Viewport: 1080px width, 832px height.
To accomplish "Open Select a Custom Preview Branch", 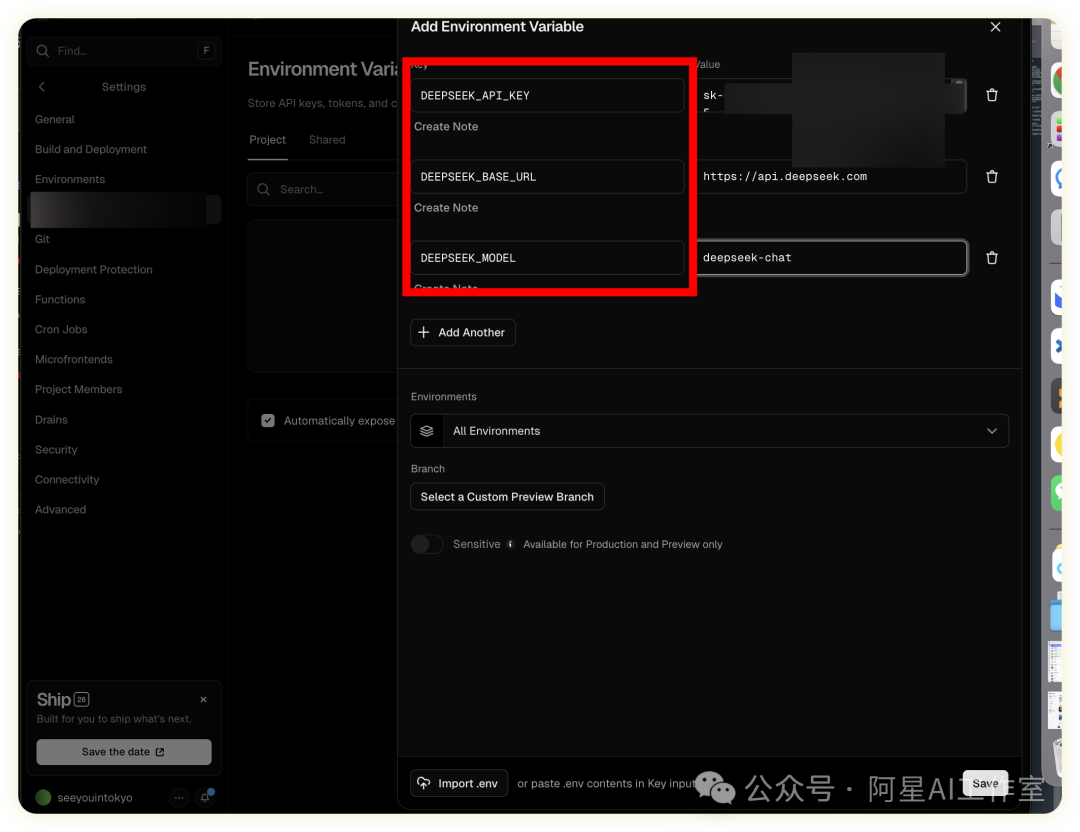I will [507, 497].
